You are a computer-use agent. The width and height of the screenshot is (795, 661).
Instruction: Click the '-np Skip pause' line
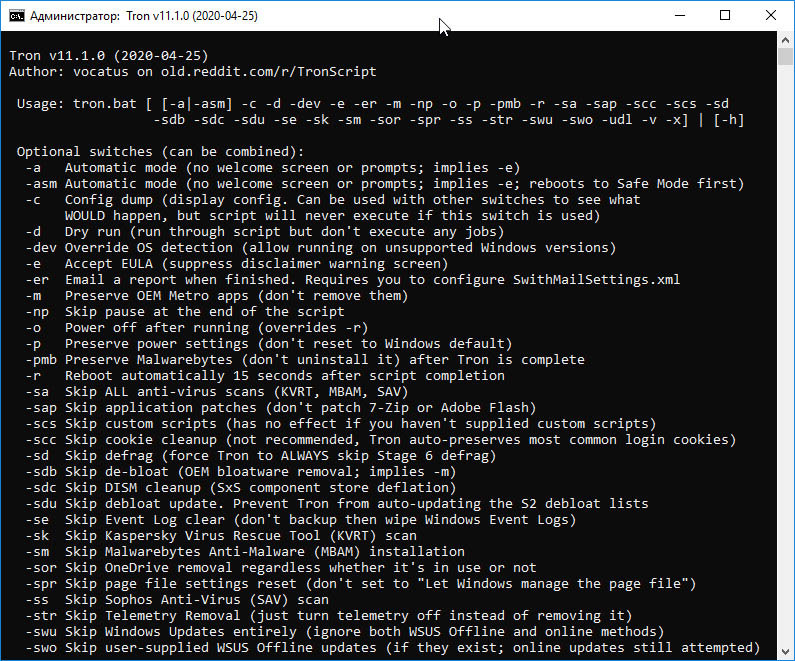[185, 311]
